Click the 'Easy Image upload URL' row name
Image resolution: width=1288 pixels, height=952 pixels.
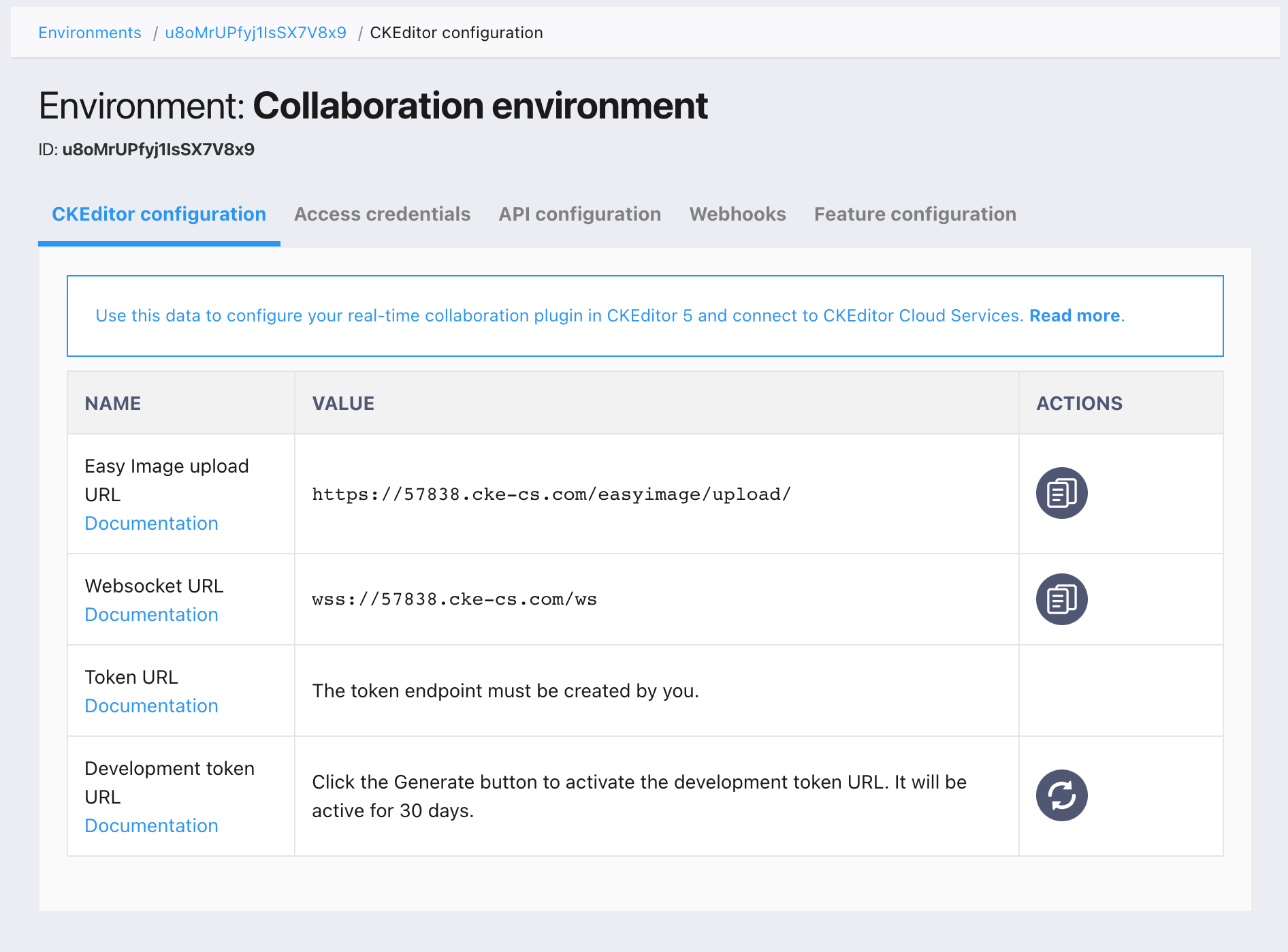click(167, 480)
